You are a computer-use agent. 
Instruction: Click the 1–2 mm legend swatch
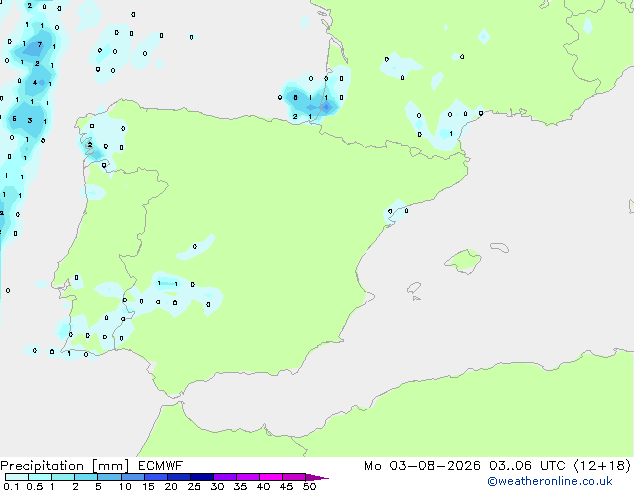coord(63,477)
